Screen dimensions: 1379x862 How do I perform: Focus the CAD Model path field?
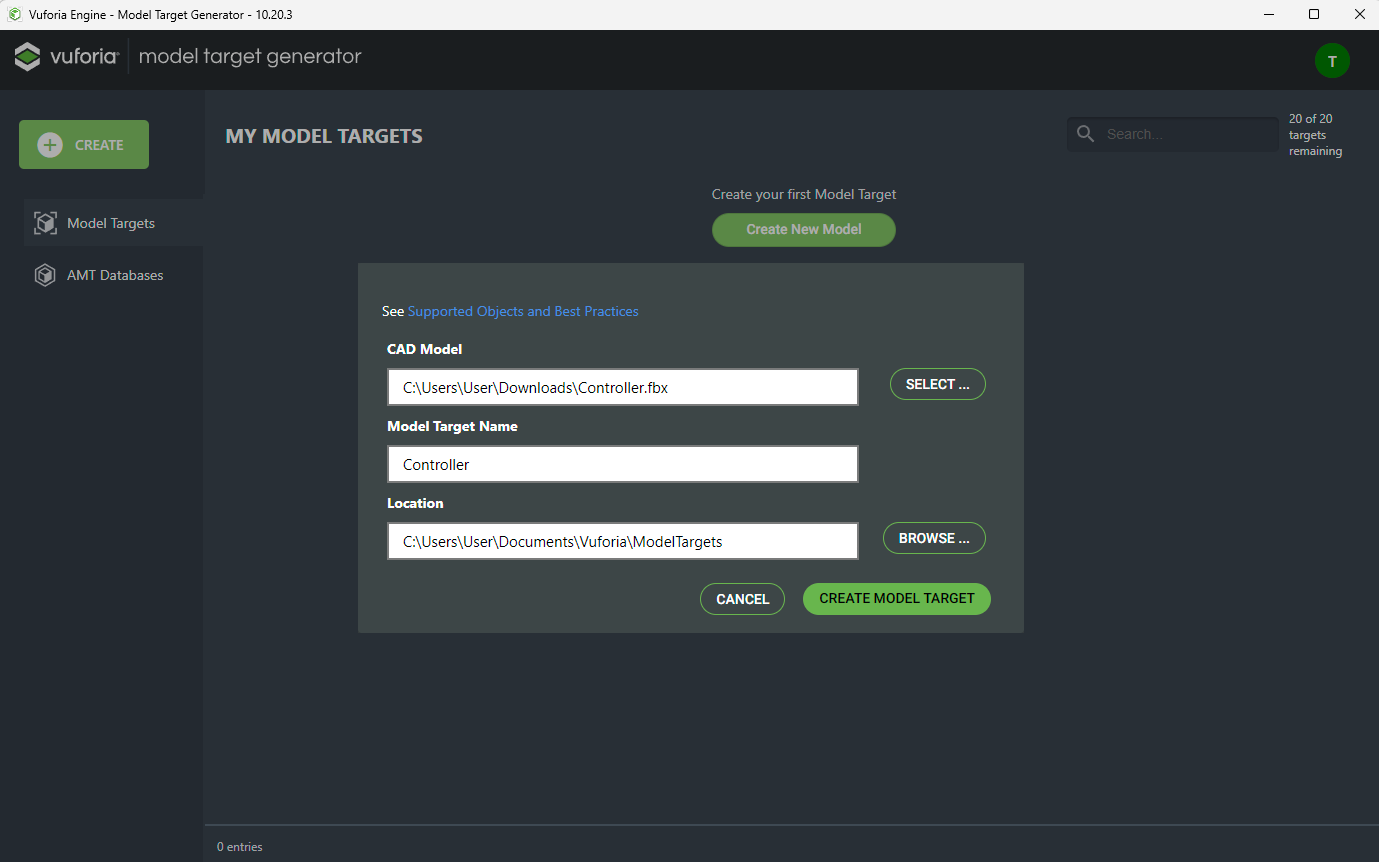(623, 387)
